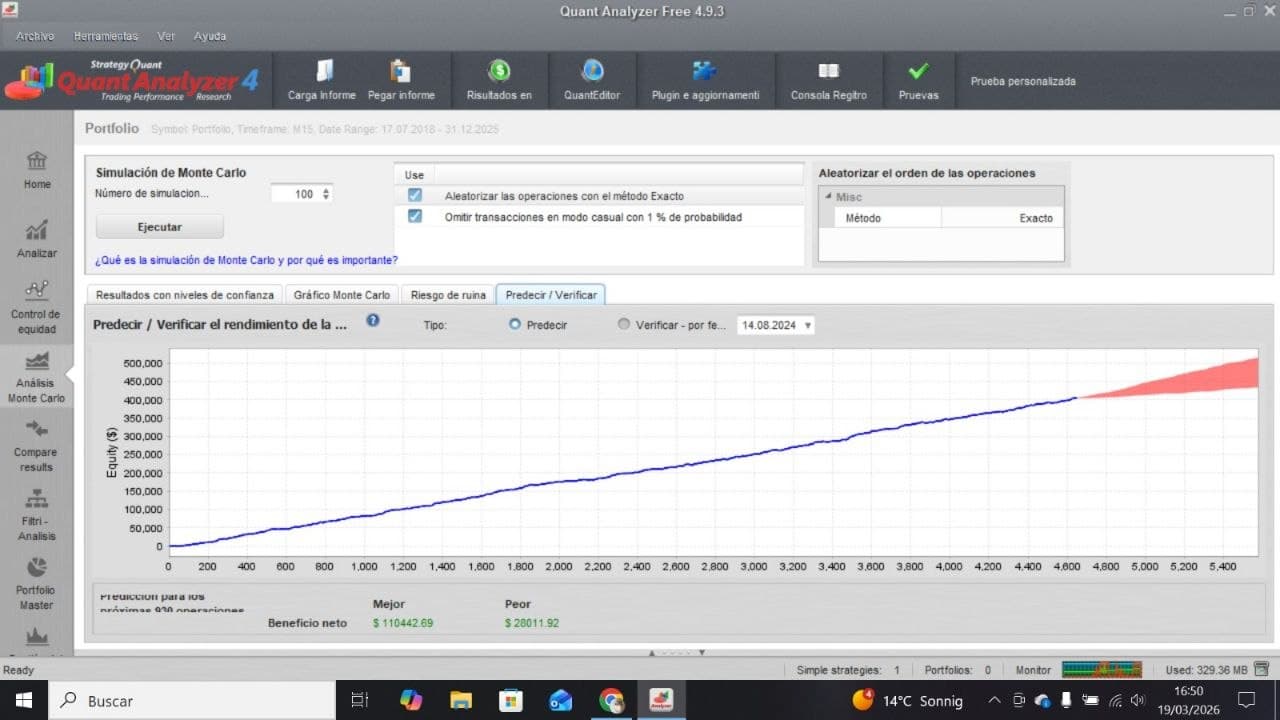This screenshot has height=720, width=1280.
Task: Click the Peor value $ 28011.92
Action: point(532,623)
